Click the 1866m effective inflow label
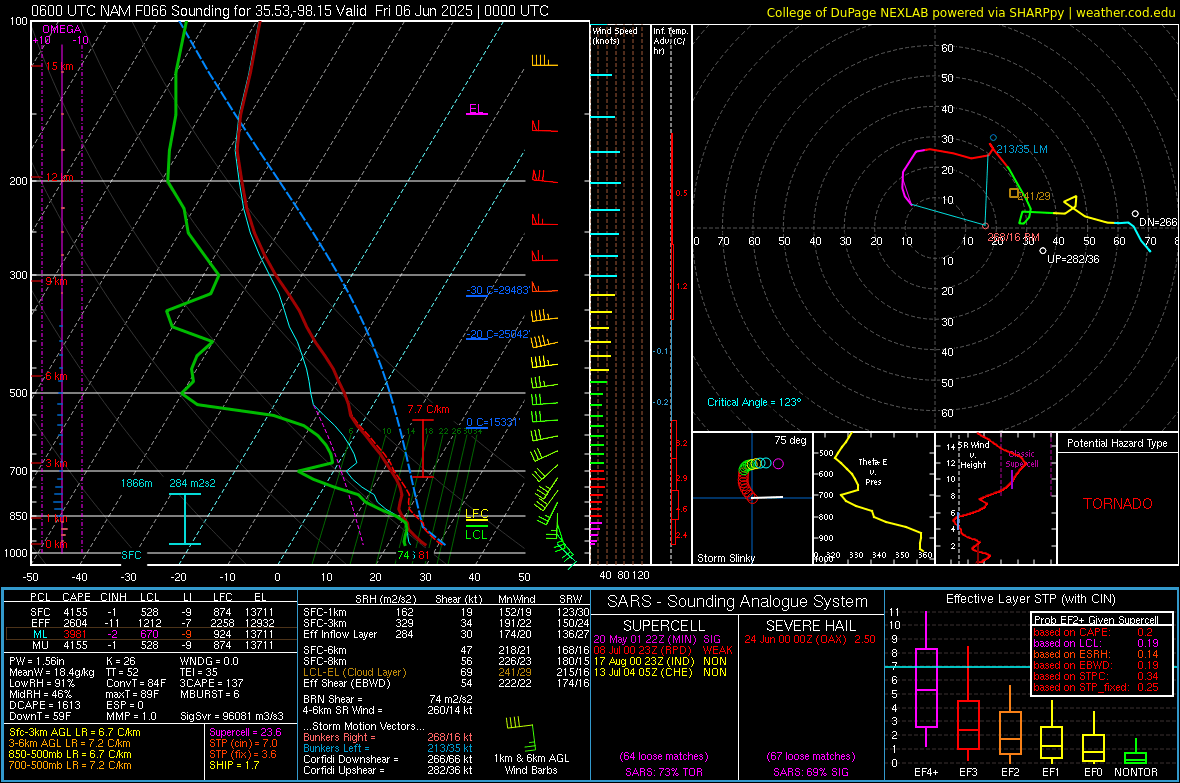 coord(136,483)
